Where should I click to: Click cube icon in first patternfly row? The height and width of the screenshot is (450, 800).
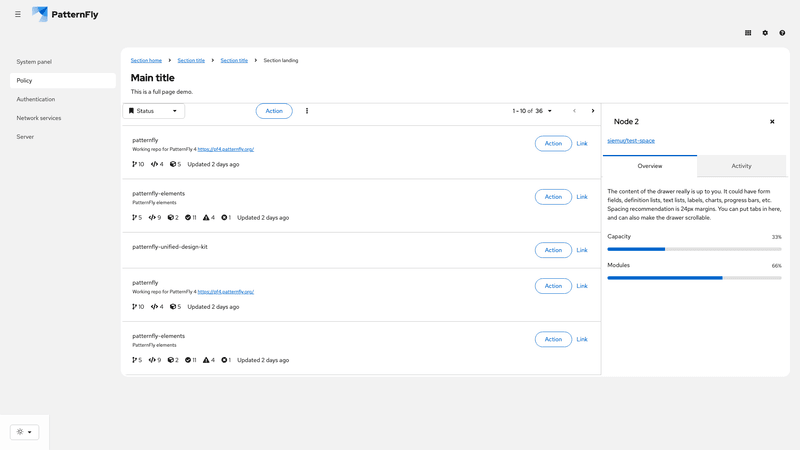coord(173,164)
